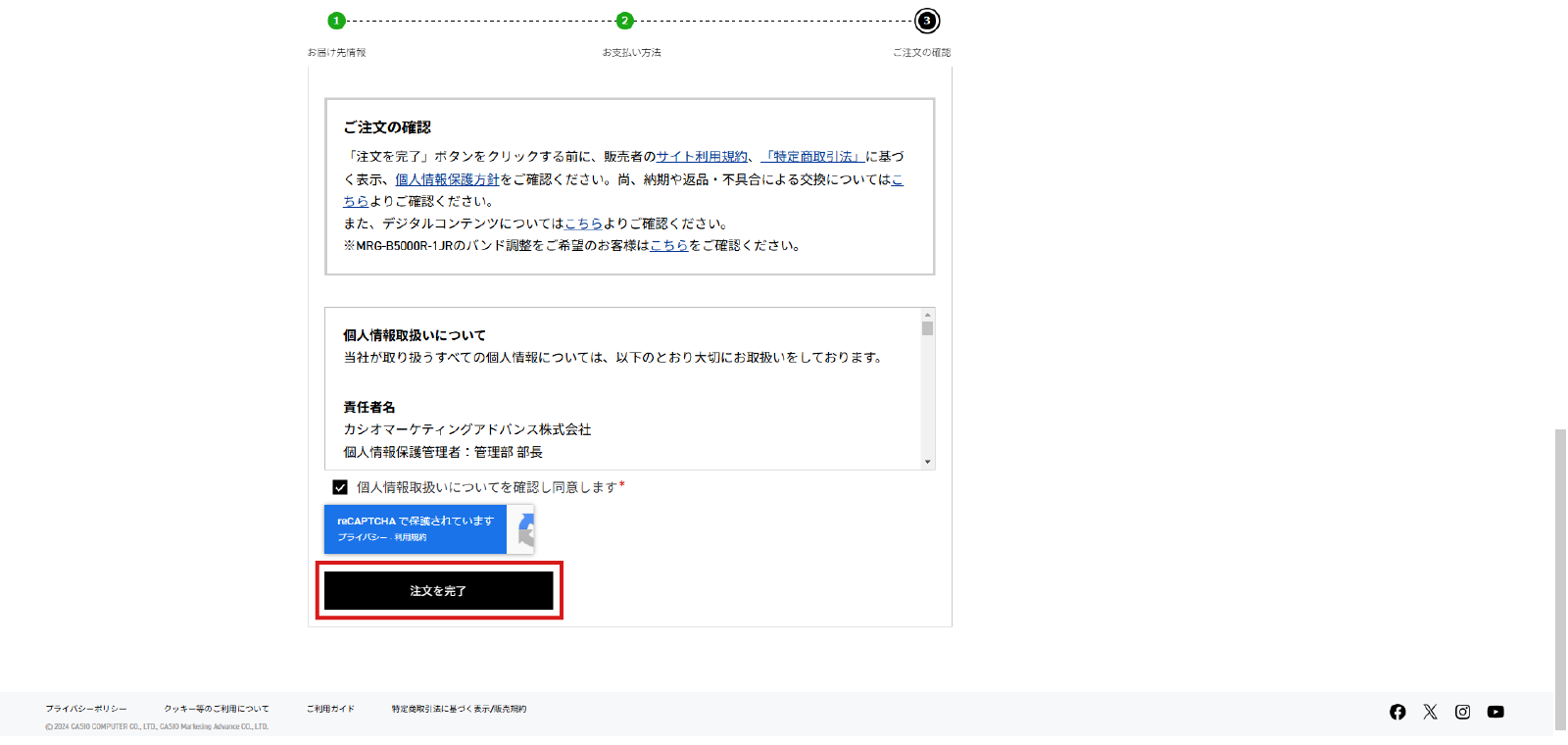Viewport: 1568px width, 745px height.
Task: Uncheck the 個人情報取扱い agreement checkbox
Action: [340, 487]
